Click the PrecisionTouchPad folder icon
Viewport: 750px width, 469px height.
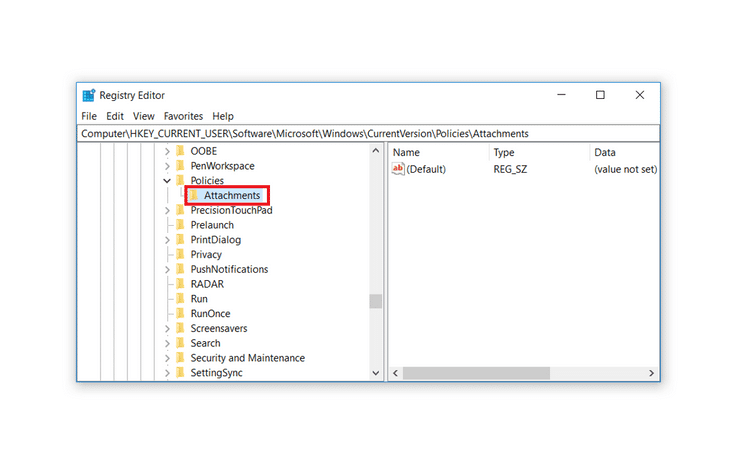180,210
